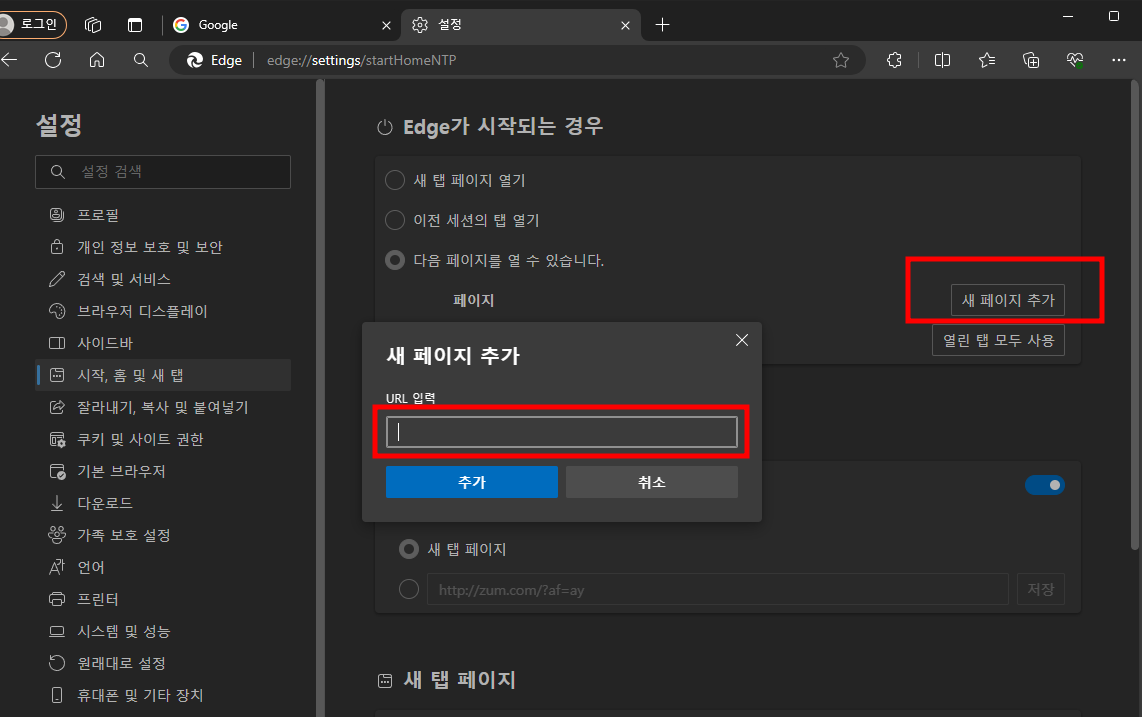Open 기본 브라우저 section

pos(163,471)
